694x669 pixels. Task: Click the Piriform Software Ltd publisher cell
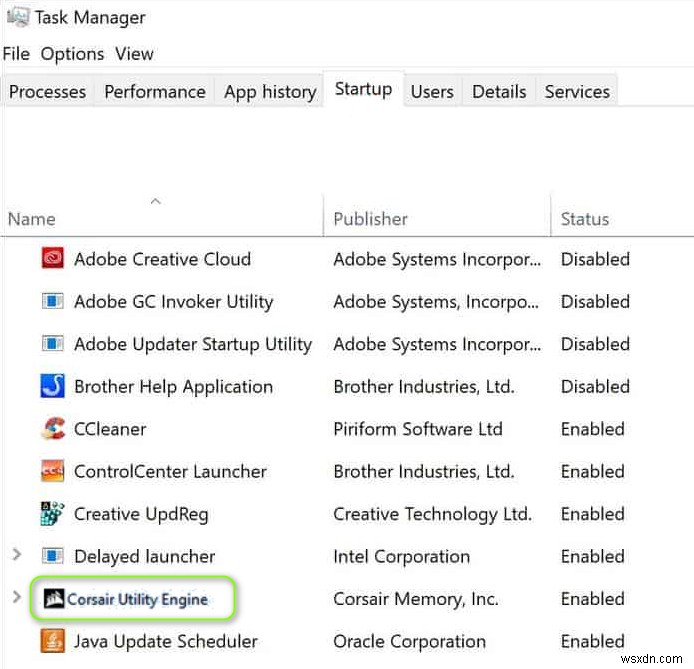pos(418,429)
